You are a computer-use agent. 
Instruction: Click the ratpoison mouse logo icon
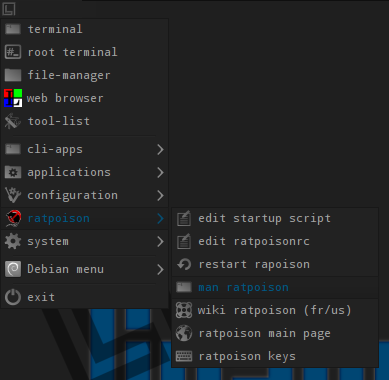(13, 219)
